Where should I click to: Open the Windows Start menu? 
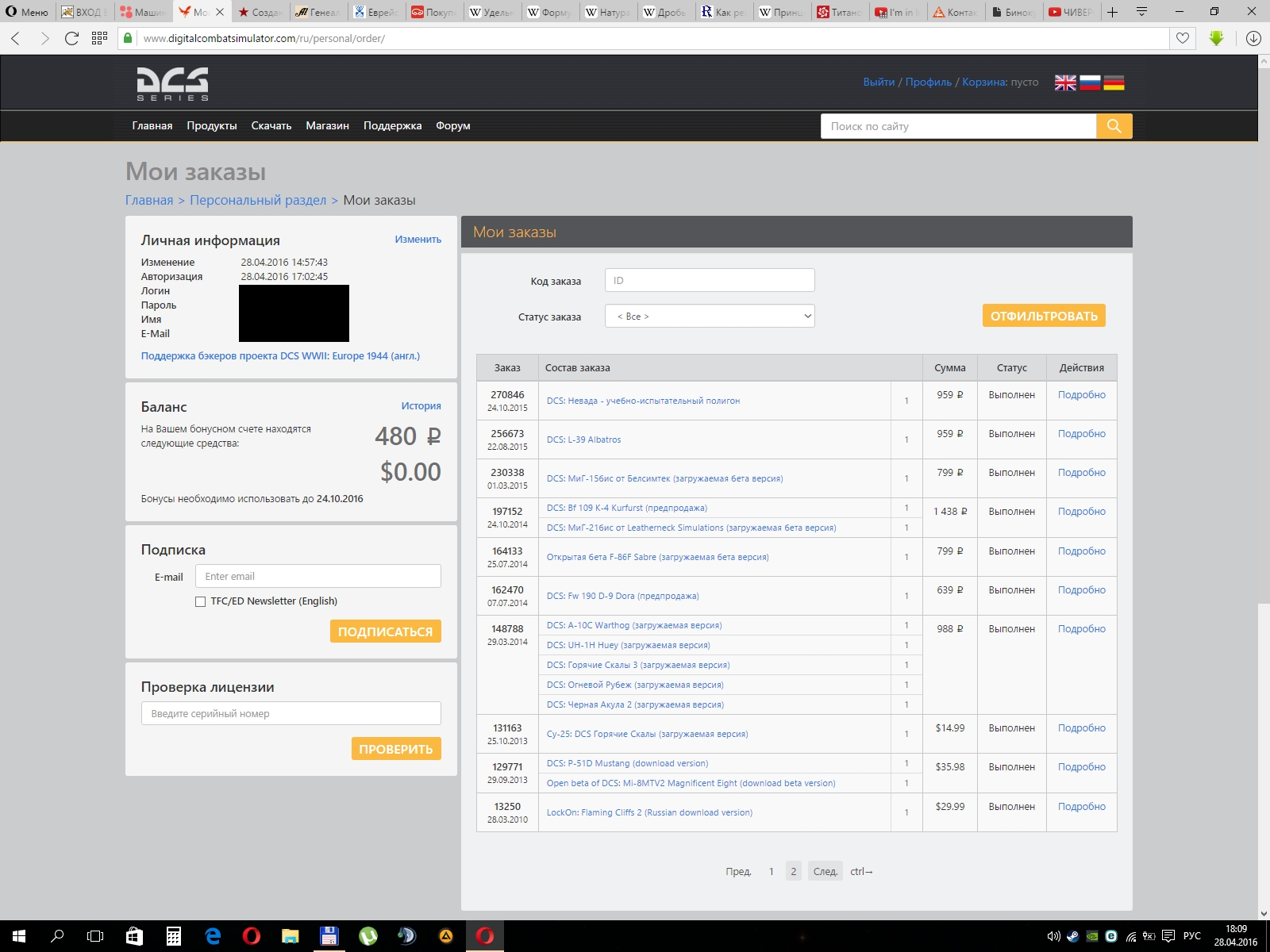(18, 936)
